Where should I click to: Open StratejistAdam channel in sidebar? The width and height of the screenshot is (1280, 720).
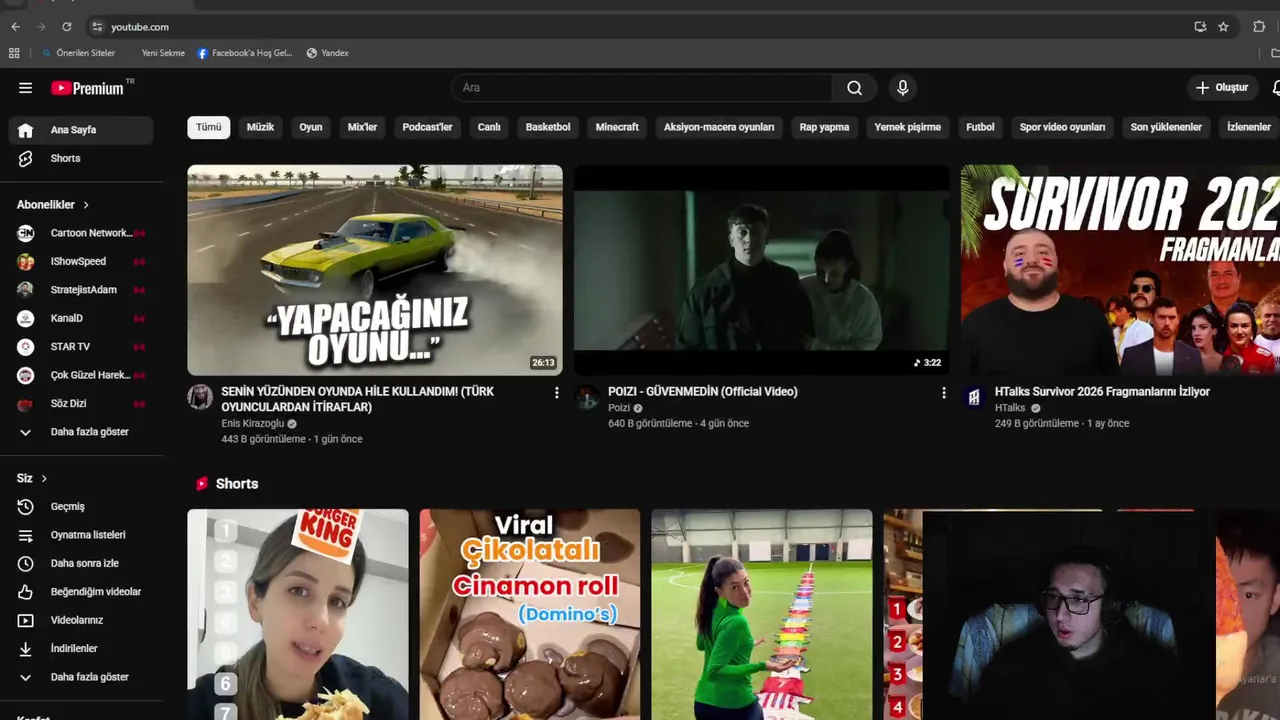coord(81,290)
